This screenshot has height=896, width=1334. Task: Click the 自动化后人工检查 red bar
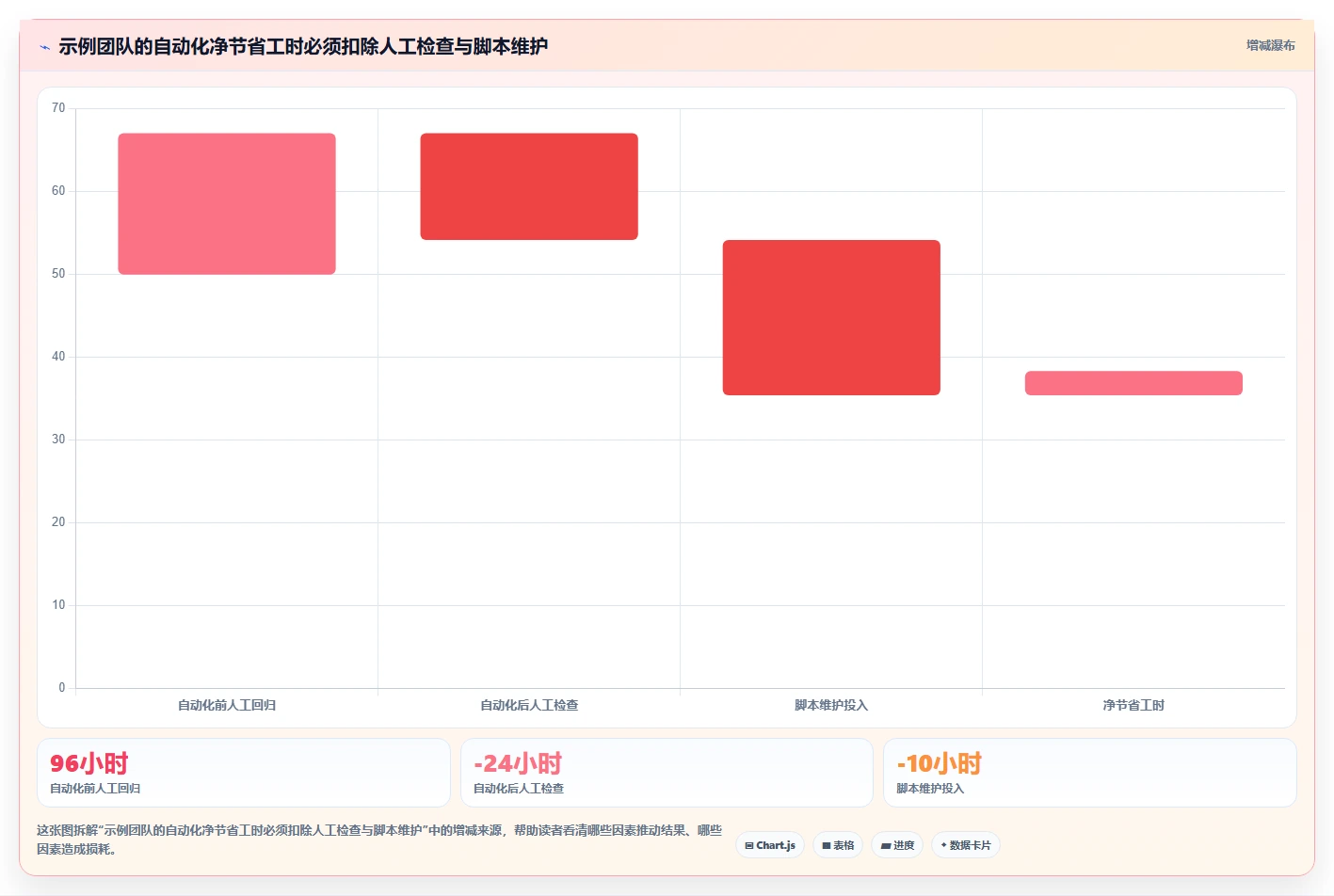pyautogui.click(x=529, y=186)
